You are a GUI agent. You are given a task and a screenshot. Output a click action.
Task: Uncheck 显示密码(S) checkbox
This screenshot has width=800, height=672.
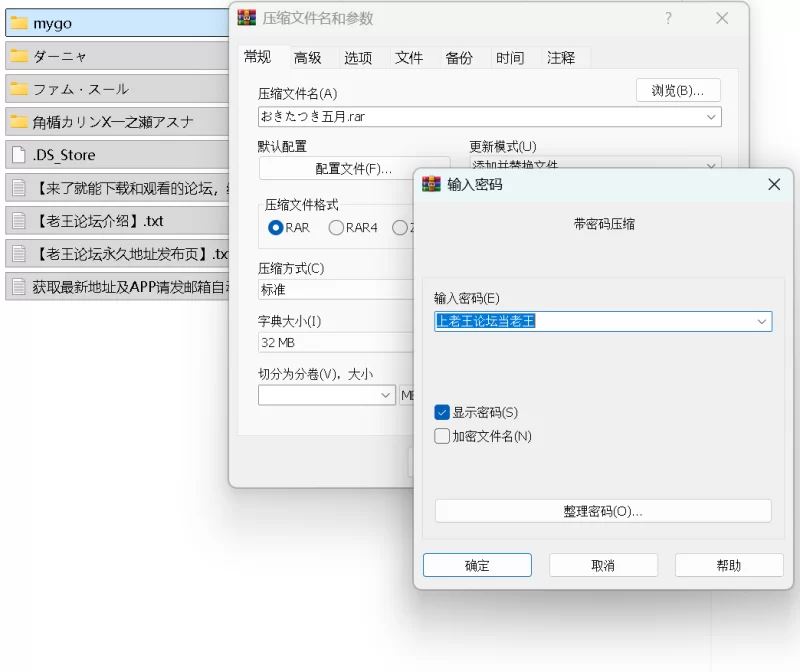tap(442, 412)
